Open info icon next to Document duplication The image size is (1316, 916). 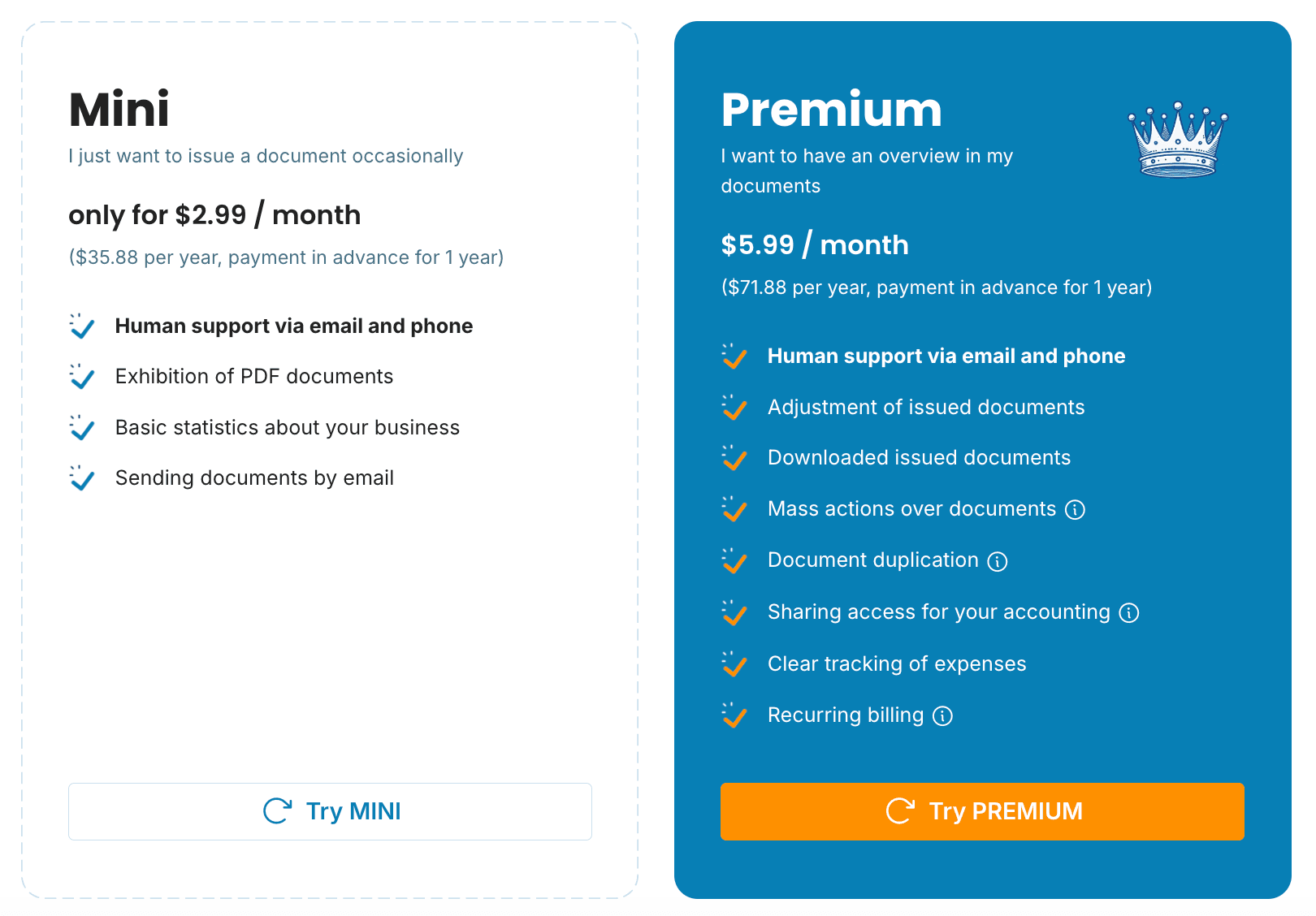pos(998,561)
